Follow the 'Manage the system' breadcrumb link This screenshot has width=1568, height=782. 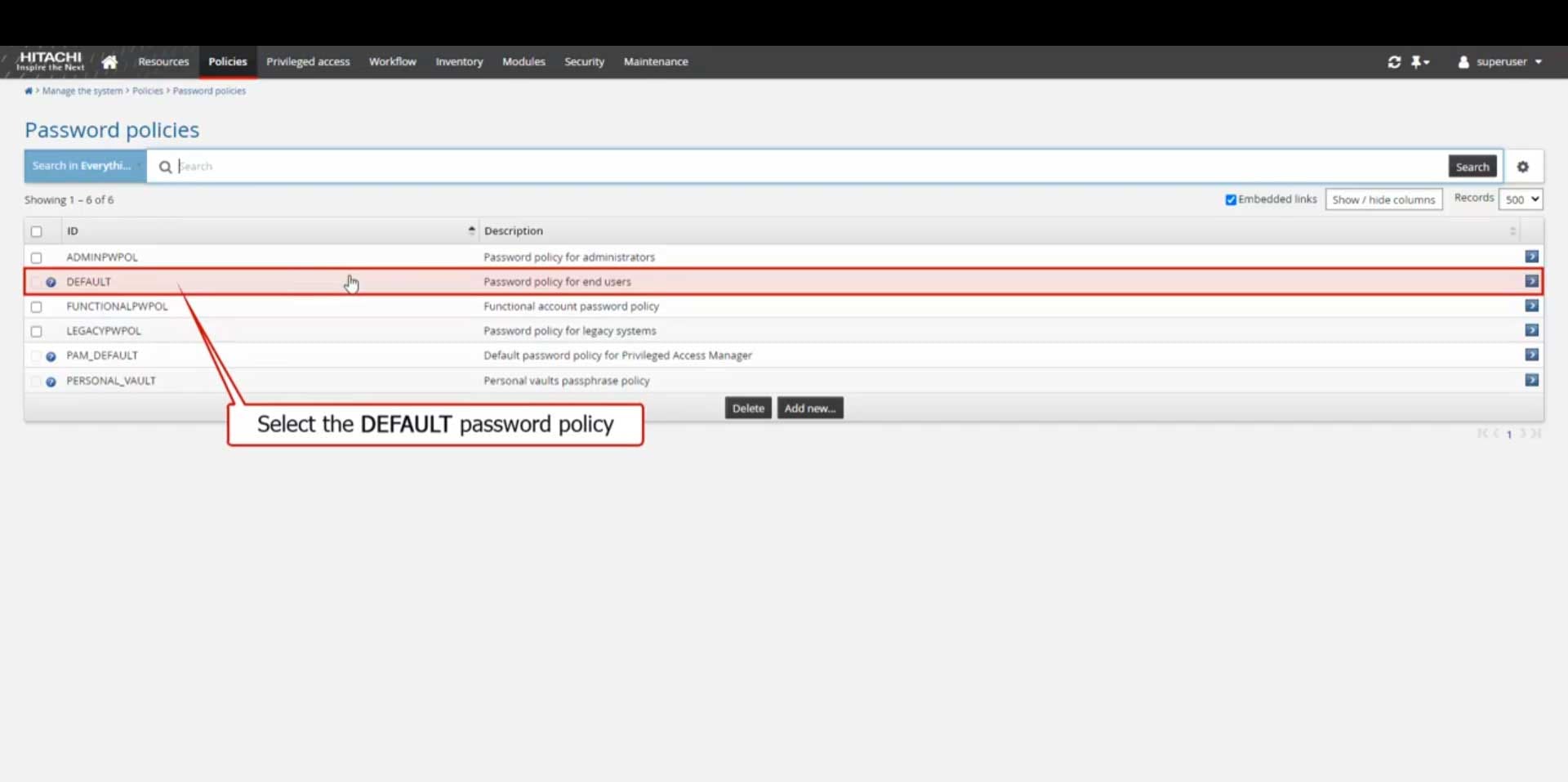[82, 91]
